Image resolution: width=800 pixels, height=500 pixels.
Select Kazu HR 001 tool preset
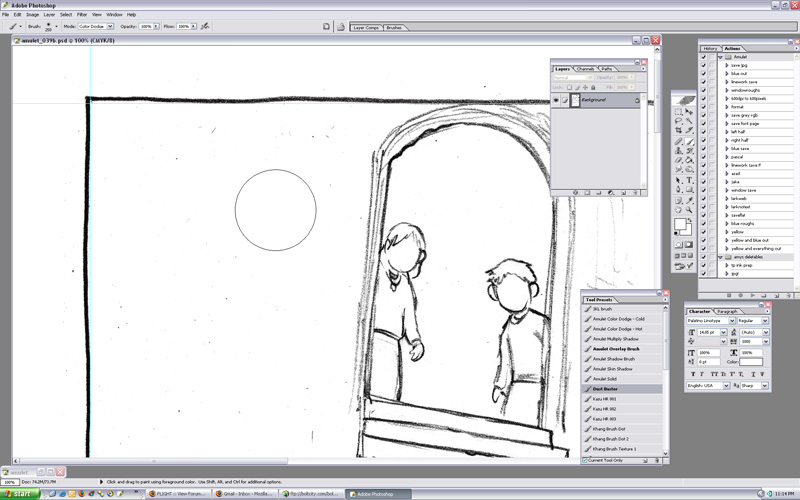coord(622,399)
